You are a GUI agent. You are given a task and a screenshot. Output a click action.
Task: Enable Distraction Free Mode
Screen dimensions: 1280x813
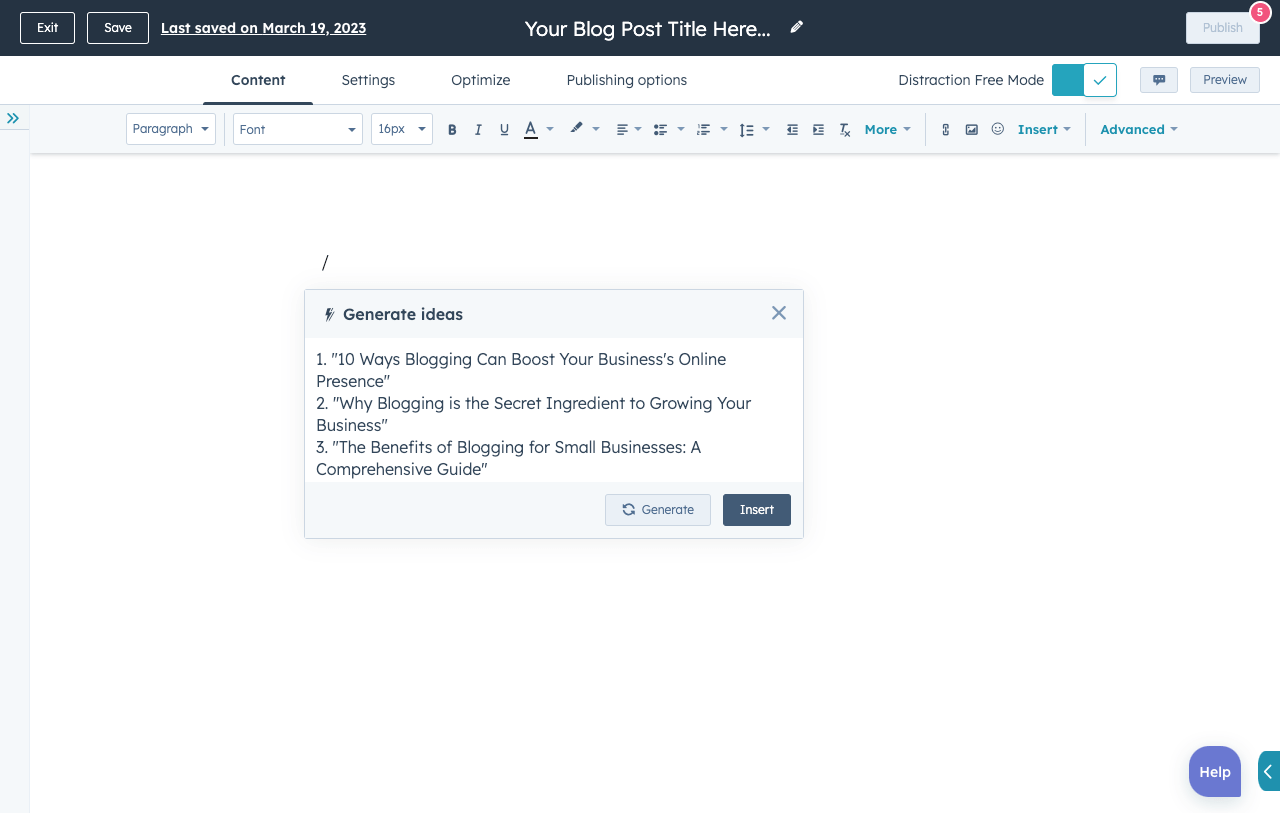[x=1084, y=79]
